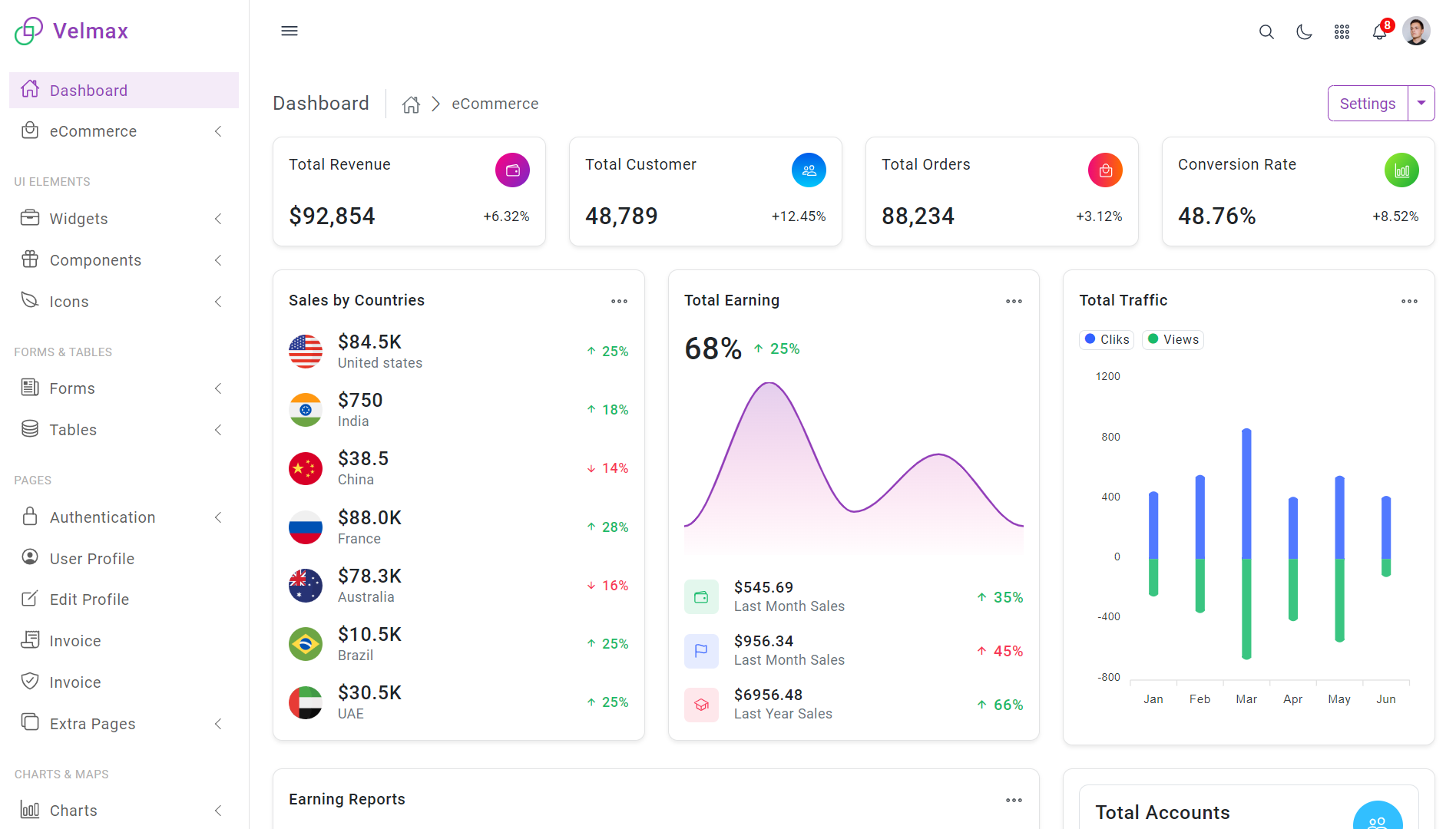Click the Settings button
1456x829 pixels.
pyautogui.click(x=1367, y=104)
